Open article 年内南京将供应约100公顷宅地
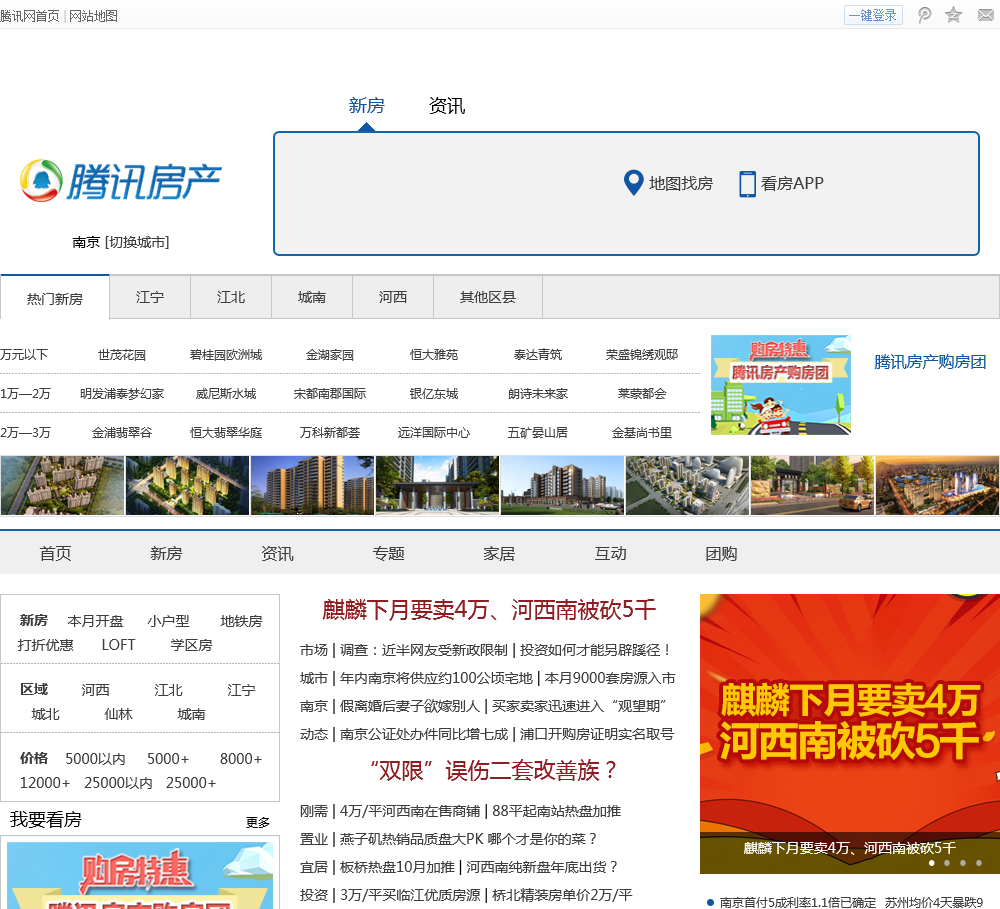The height and width of the screenshot is (909, 1000). pyautogui.click(x=436, y=678)
